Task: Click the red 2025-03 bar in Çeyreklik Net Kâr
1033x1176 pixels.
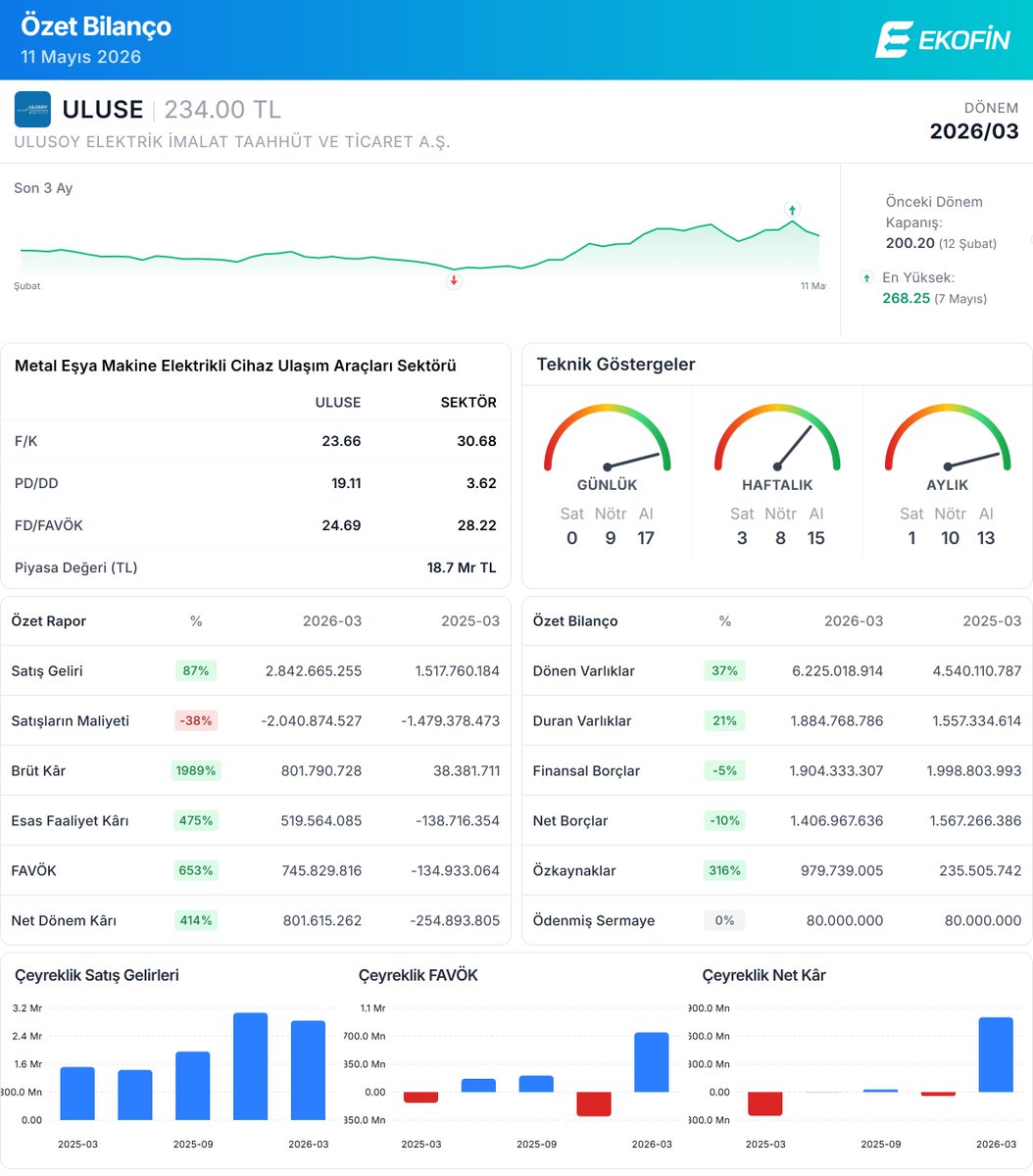Action: (765, 1103)
